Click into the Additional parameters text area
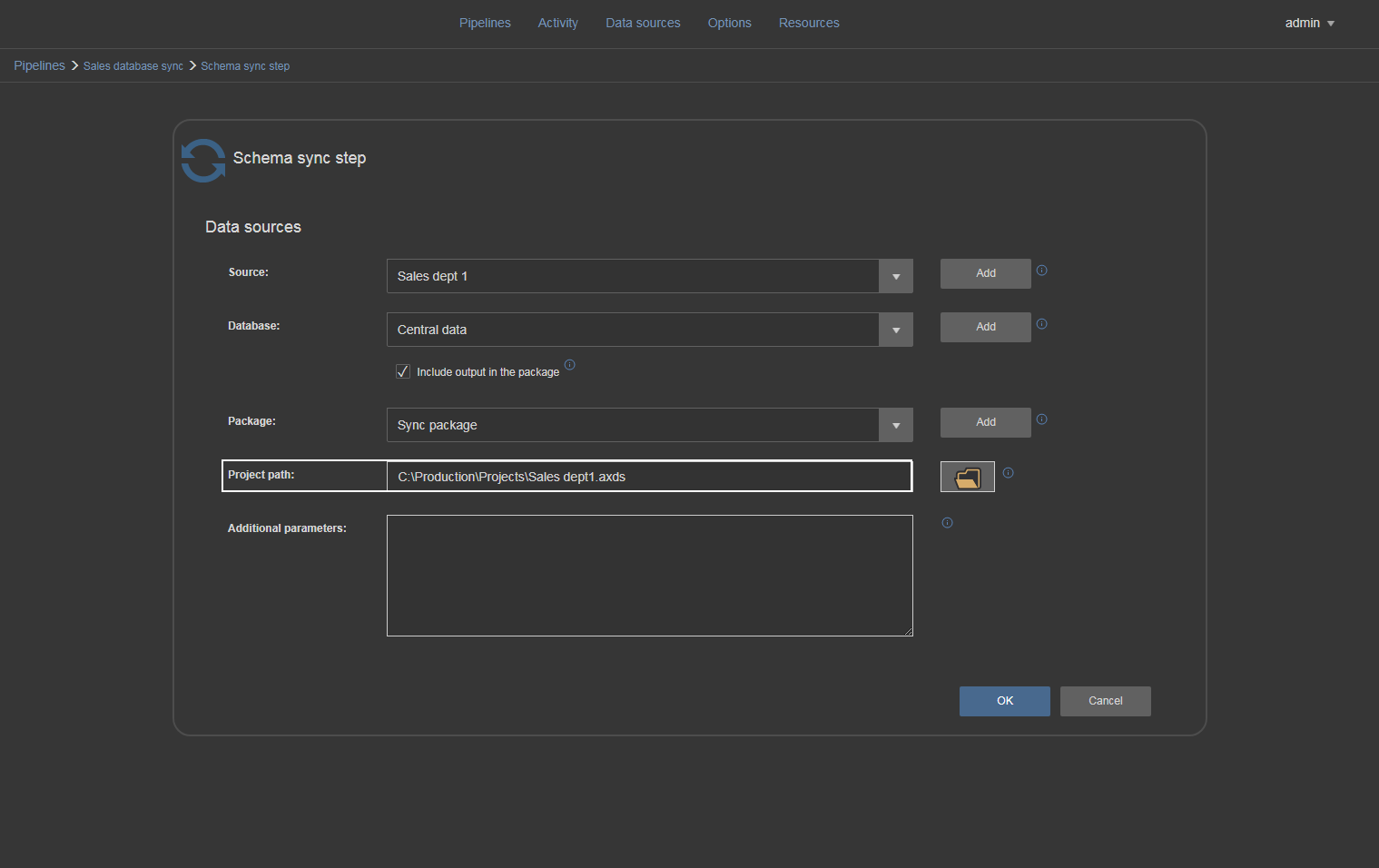Viewport: 1379px width, 868px height. 649,576
